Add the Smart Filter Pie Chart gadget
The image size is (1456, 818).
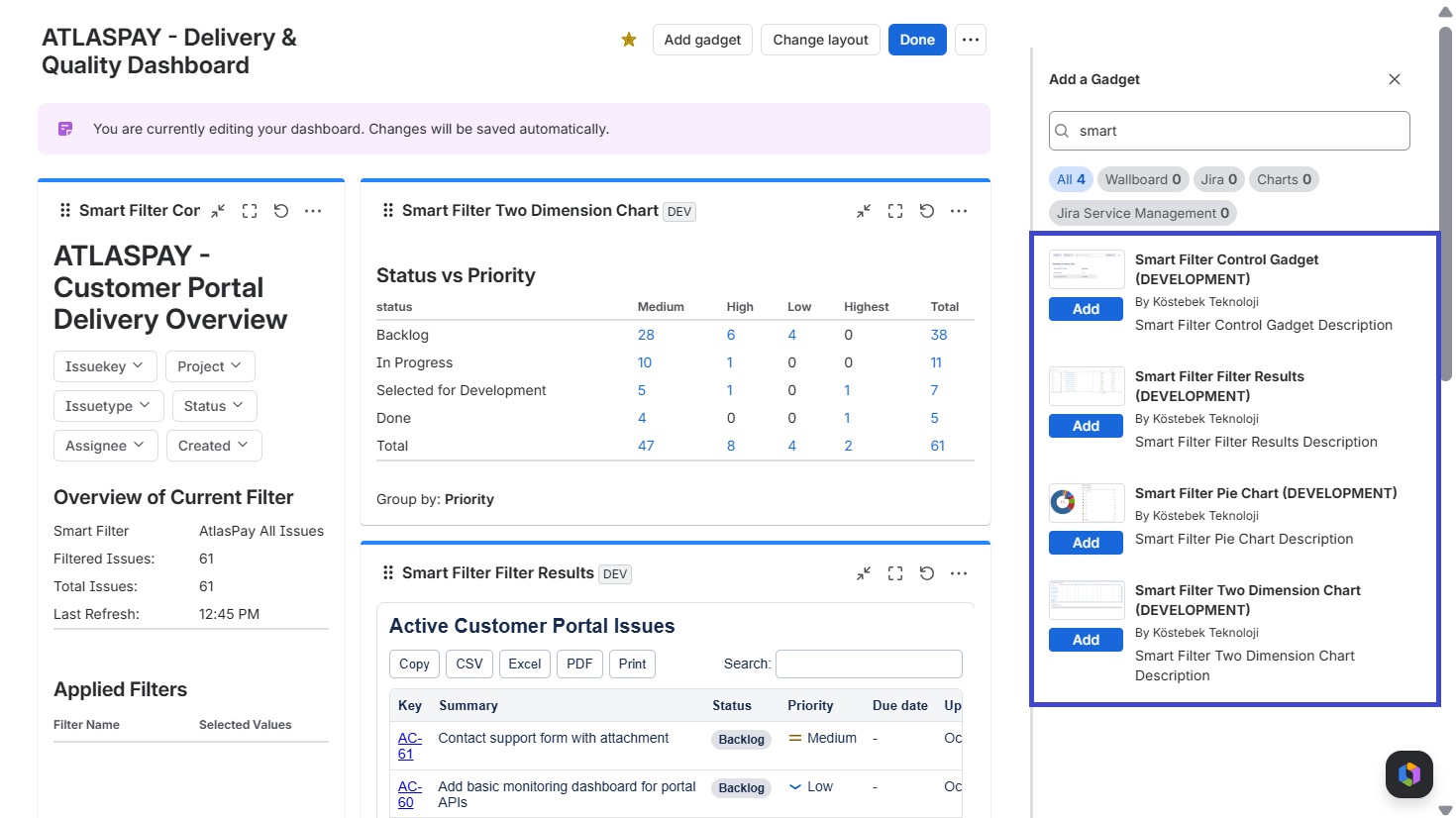(1087, 543)
